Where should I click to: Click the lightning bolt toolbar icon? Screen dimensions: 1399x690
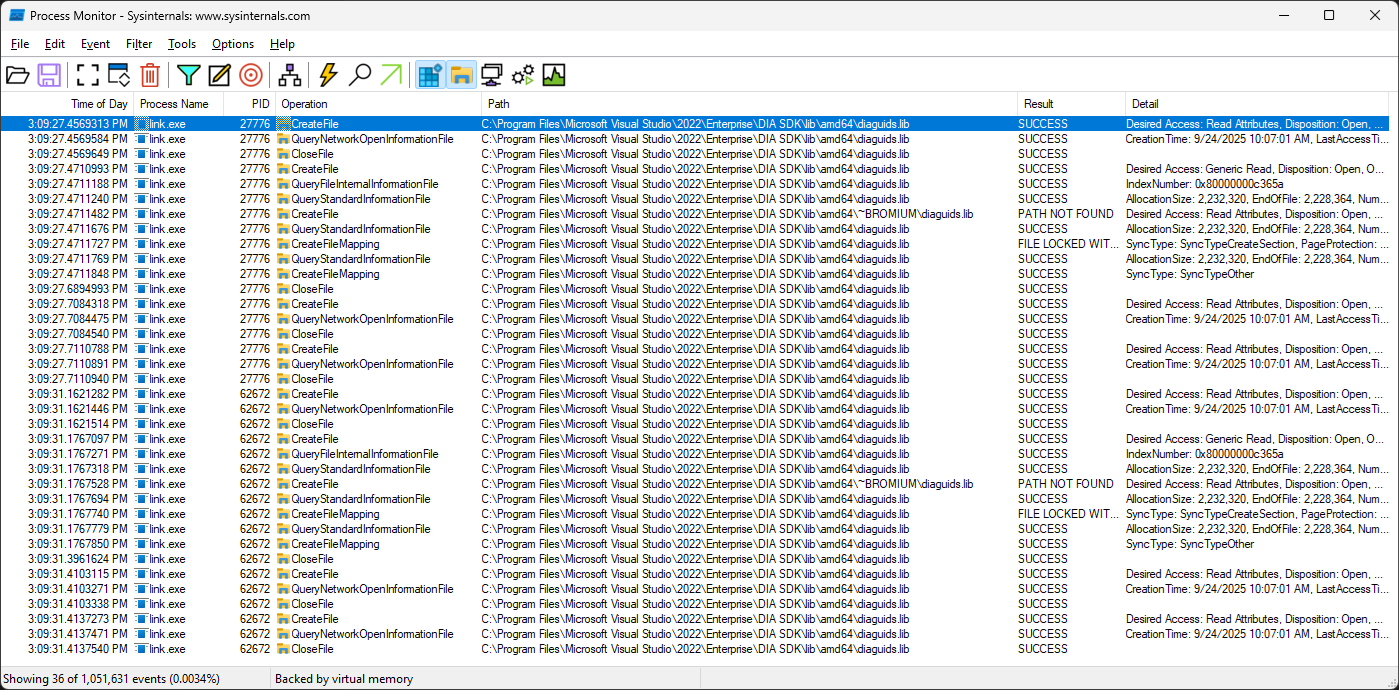[x=328, y=75]
